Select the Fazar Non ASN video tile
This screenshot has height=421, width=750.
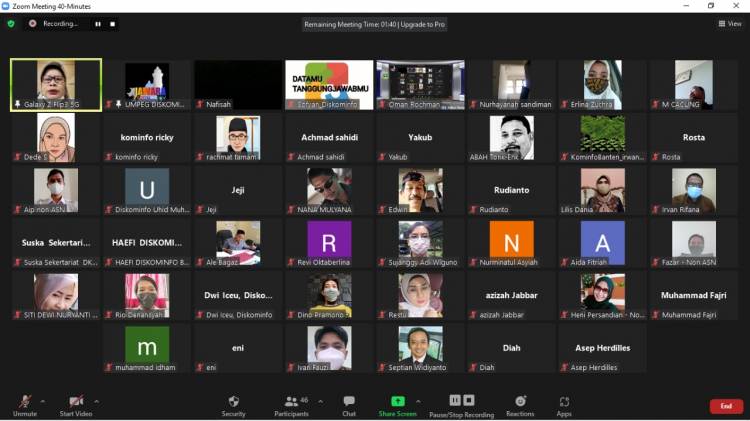[x=694, y=243]
